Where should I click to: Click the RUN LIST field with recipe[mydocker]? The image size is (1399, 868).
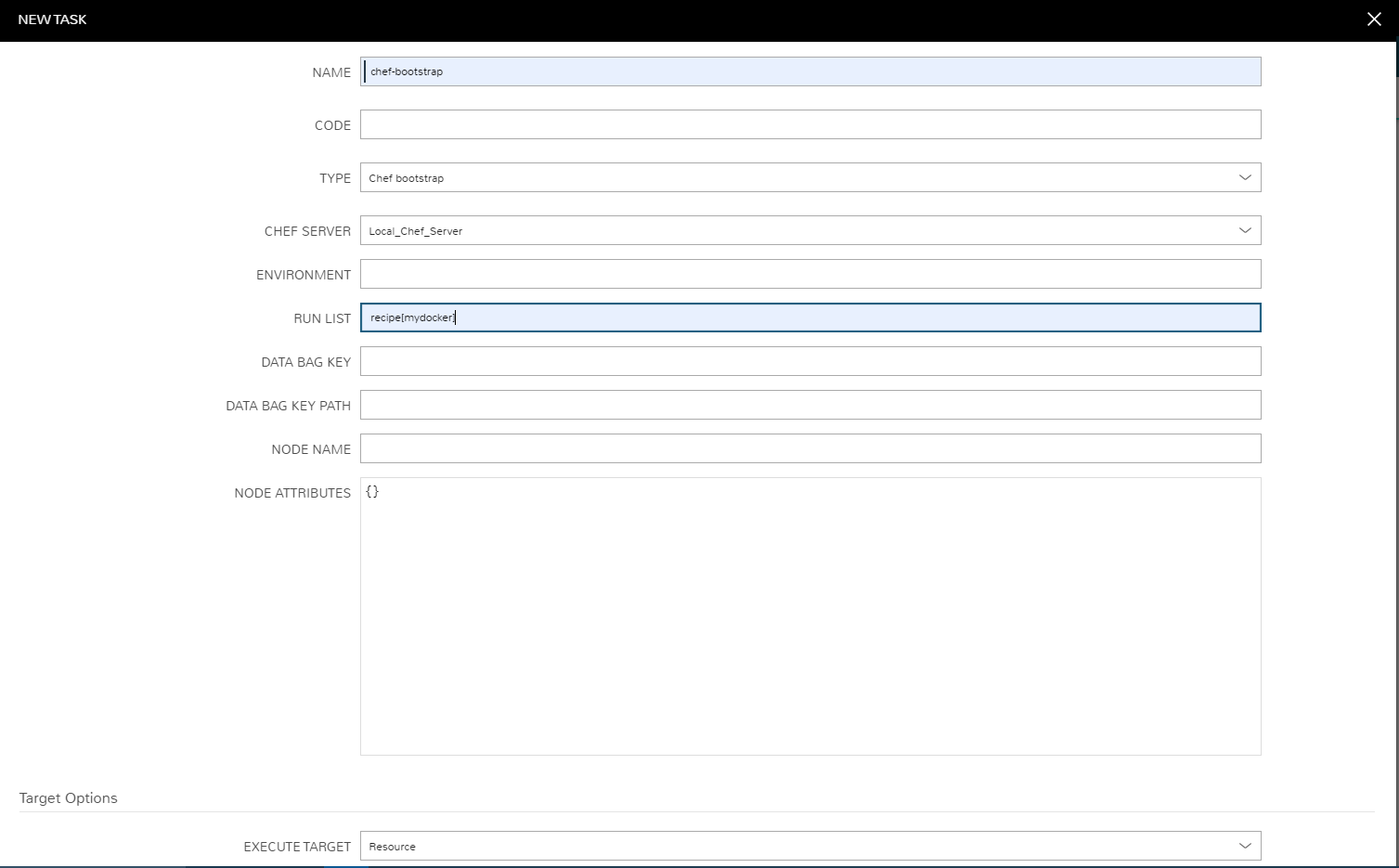pyautogui.click(x=810, y=317)
